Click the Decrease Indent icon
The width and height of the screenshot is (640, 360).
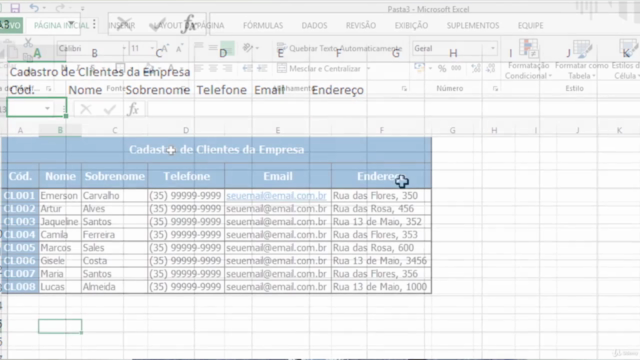click(x=247, y=69)
